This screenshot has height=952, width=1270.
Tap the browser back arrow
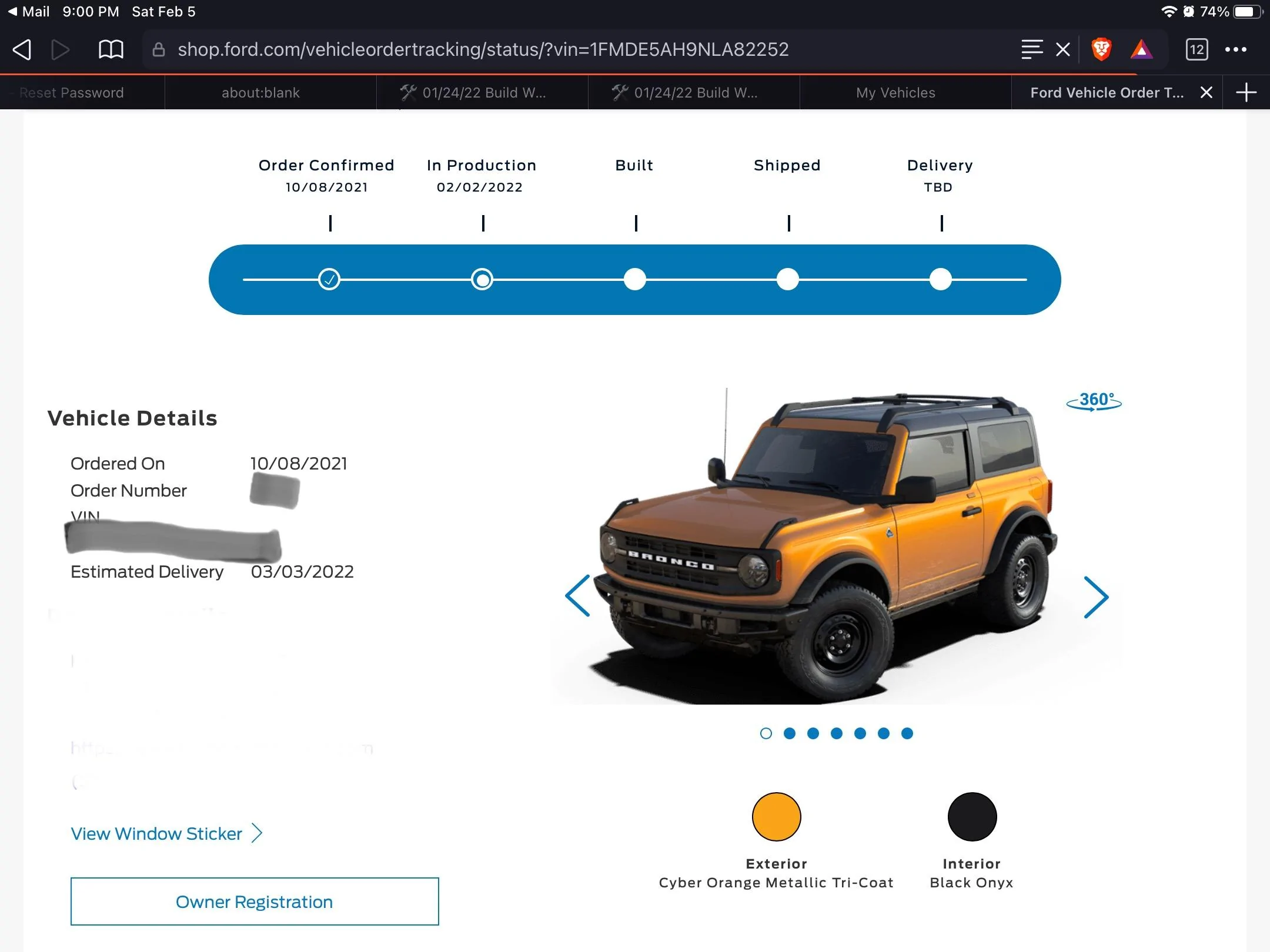(x=22, y=49)
